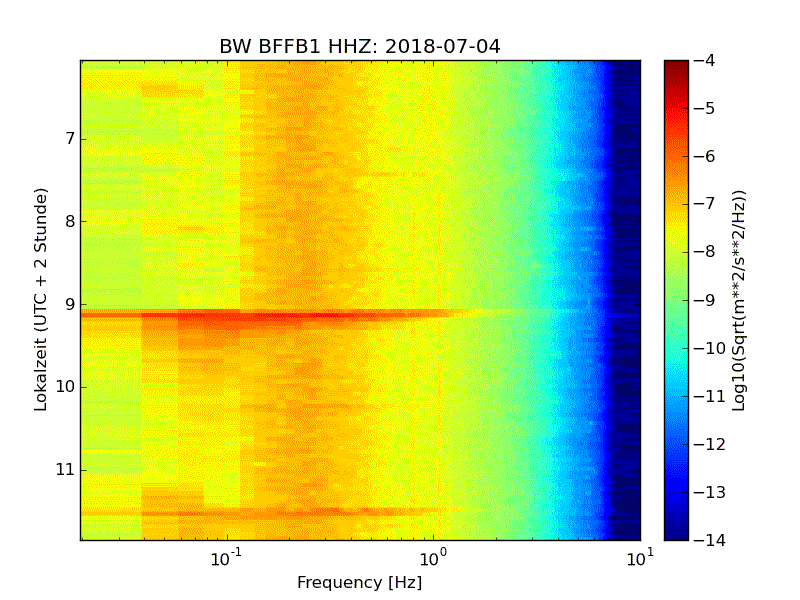Image resolution: width=800 pixels, height=600 pixels.
Task: Select the y-axis tick label 10
Action: 65,387
